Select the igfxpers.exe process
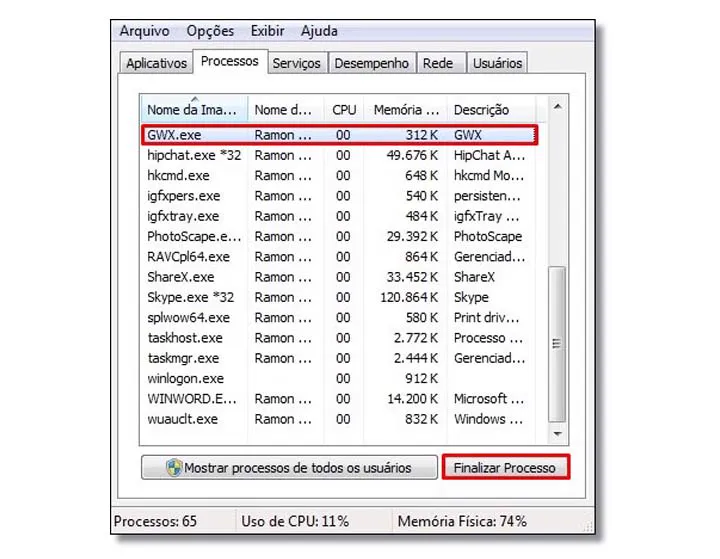This screenshot has height=559, width=720. click(x=339, y=196)
